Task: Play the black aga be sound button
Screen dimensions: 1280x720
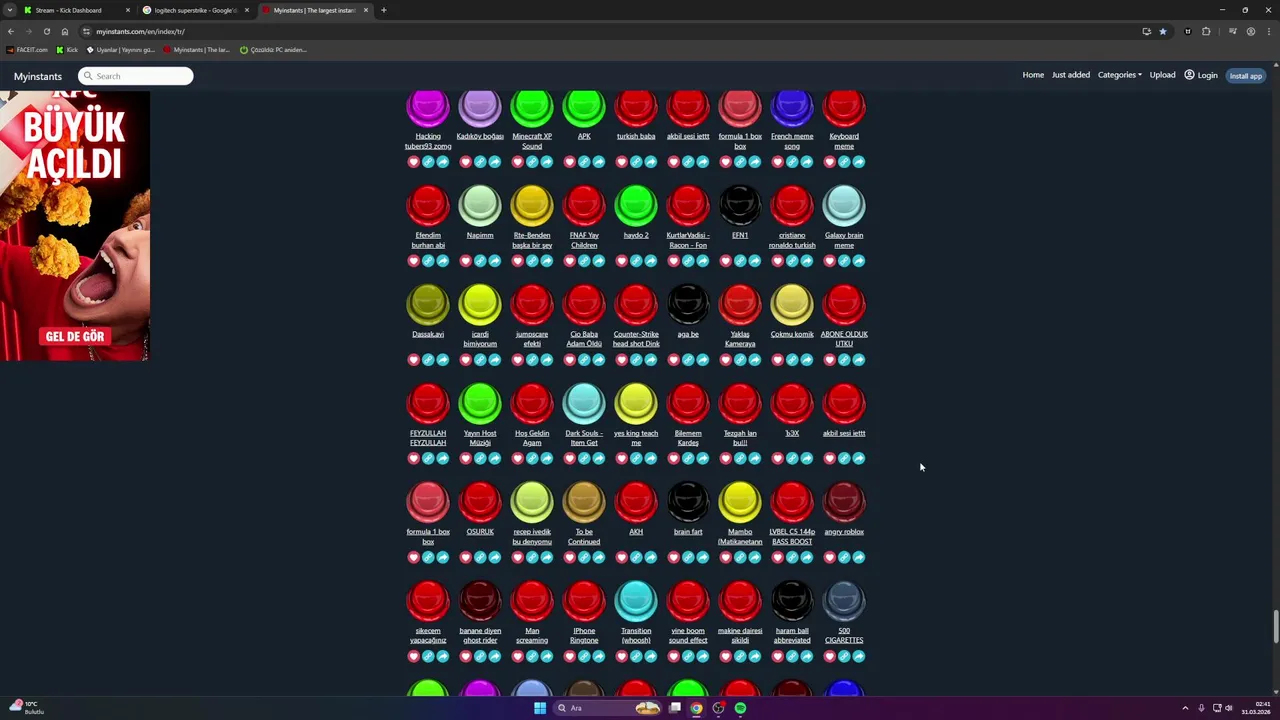Action: coord(688,304)
